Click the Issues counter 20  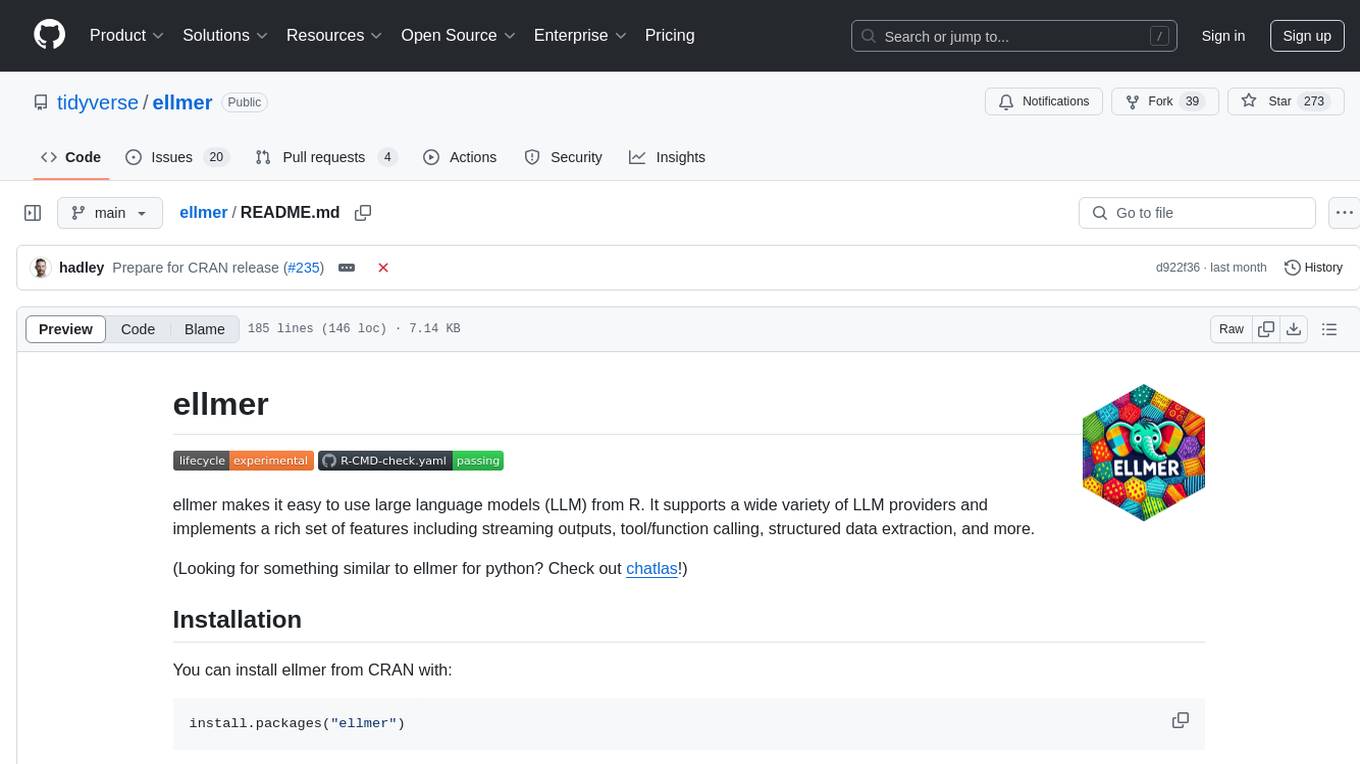coord(216,157)
